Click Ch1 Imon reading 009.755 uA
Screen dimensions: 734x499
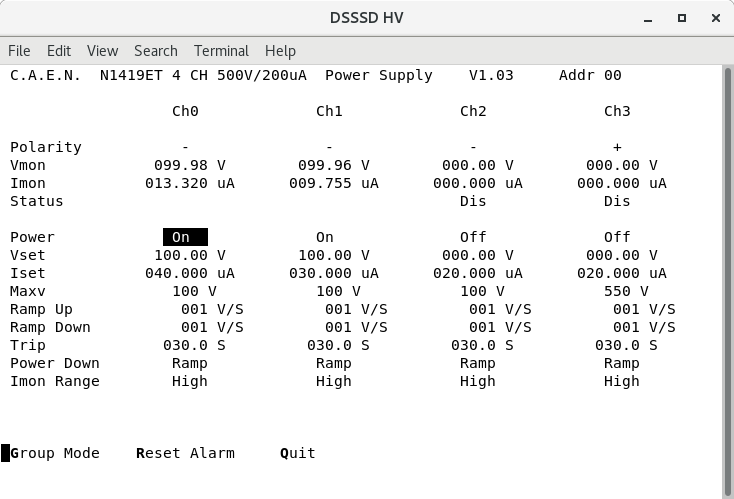tap(334, 183)
